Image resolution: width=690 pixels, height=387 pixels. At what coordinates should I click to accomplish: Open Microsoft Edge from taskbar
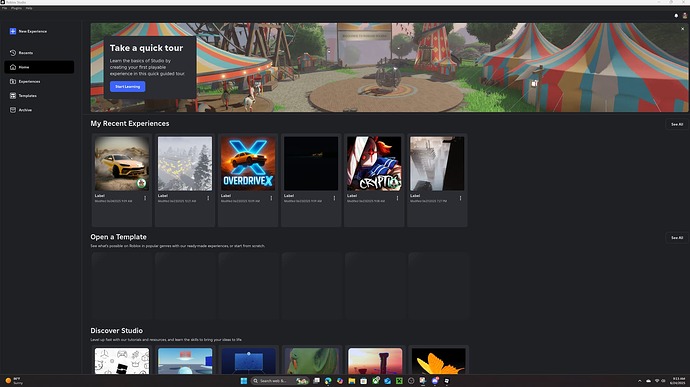(x=328, y=381)
